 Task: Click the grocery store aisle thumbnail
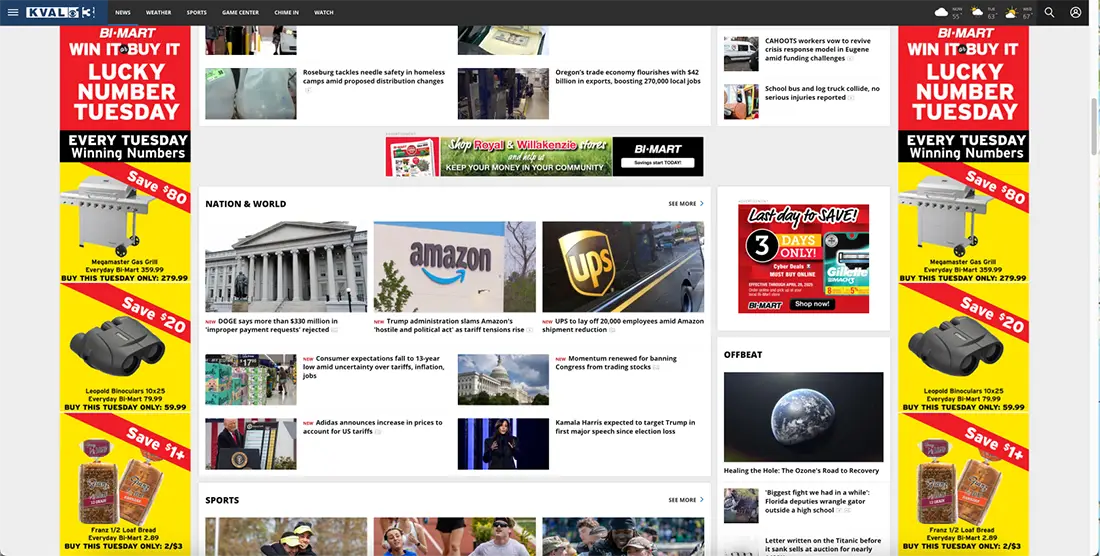tap(250, 379)
